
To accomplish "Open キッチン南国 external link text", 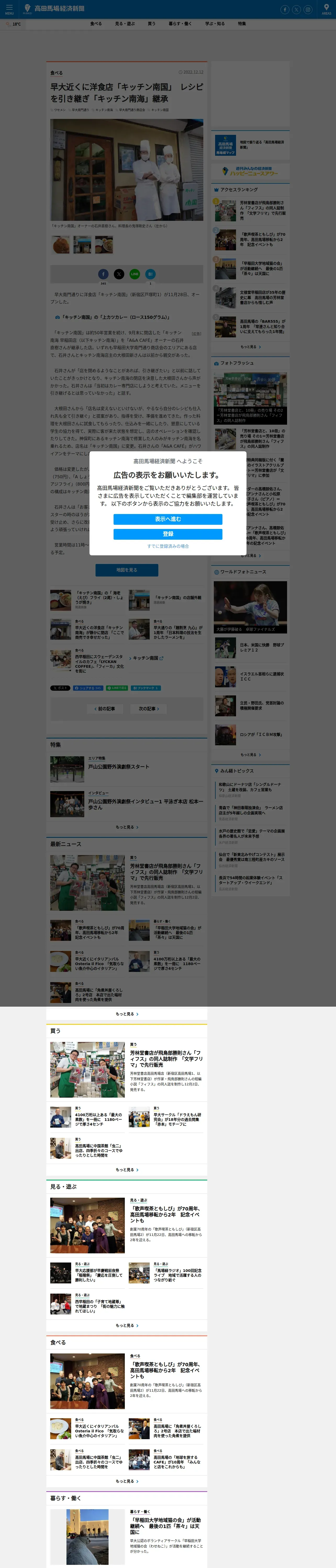I will point(145,658).
